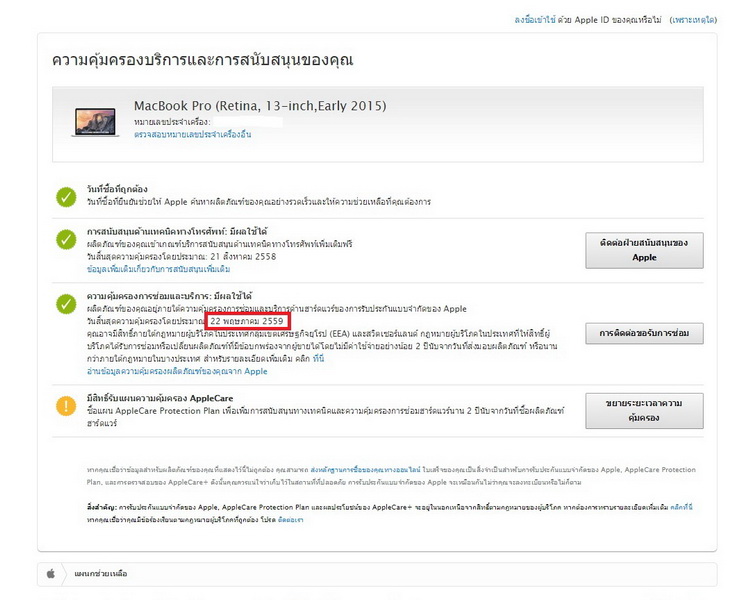750x600 pixels.
Task: Click 'ขยายระยะเวลาความคุ้มครอง' button
Action: 644,411
